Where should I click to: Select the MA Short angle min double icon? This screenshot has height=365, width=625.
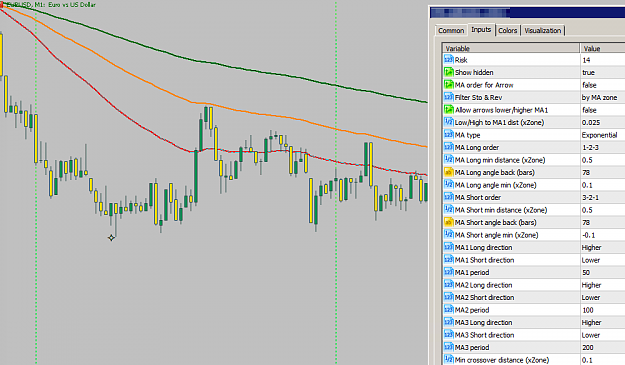click(448, 235)
